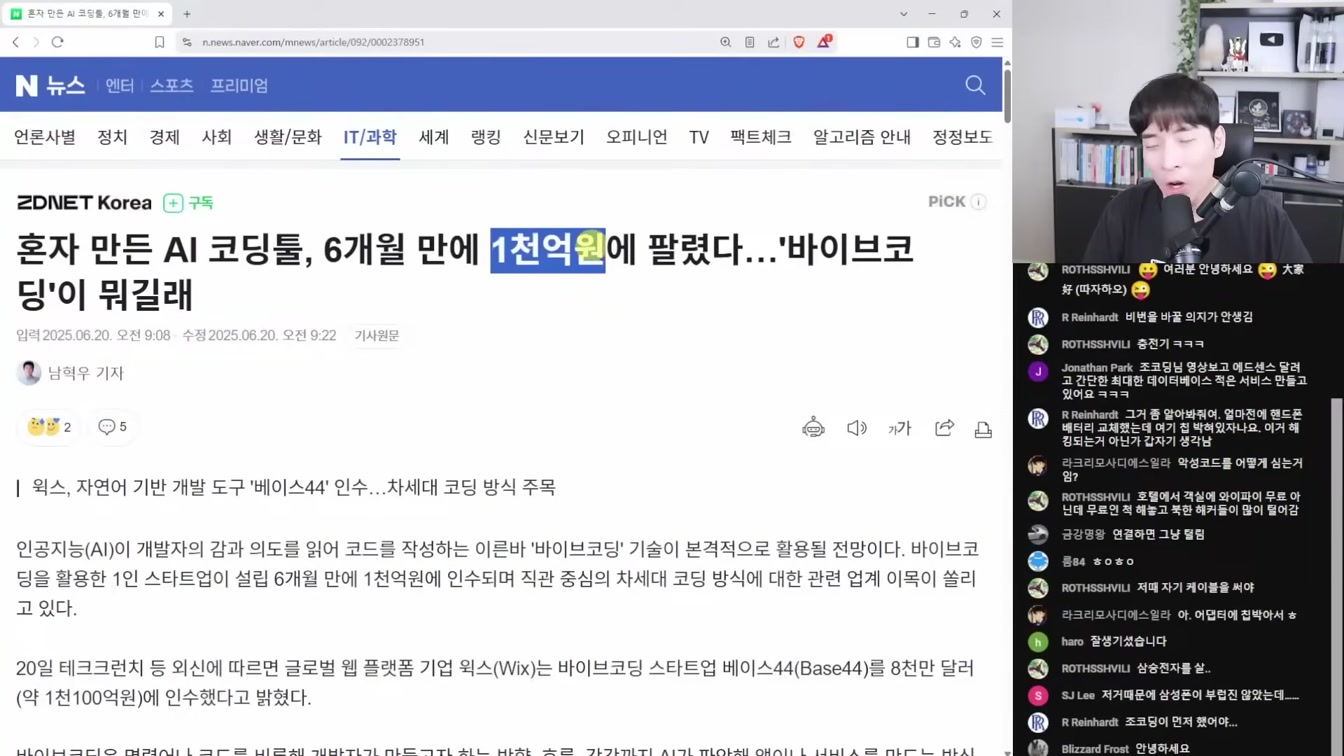The image size is (1344, 756).
Task: Click the Naver N logo
Action: coord(27,86)
